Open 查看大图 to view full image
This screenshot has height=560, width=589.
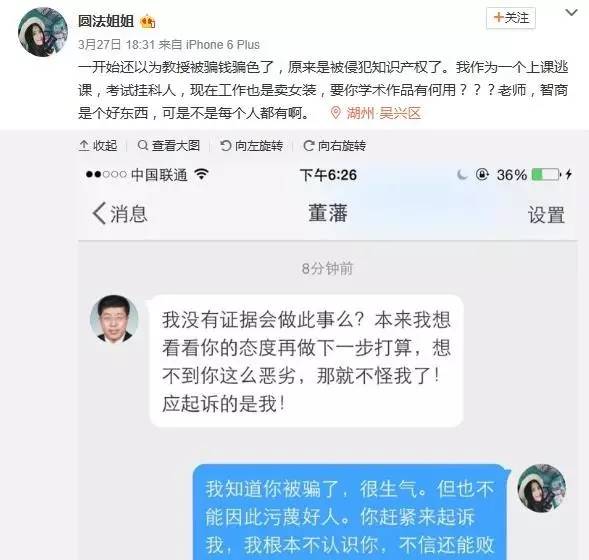[169, 145]
